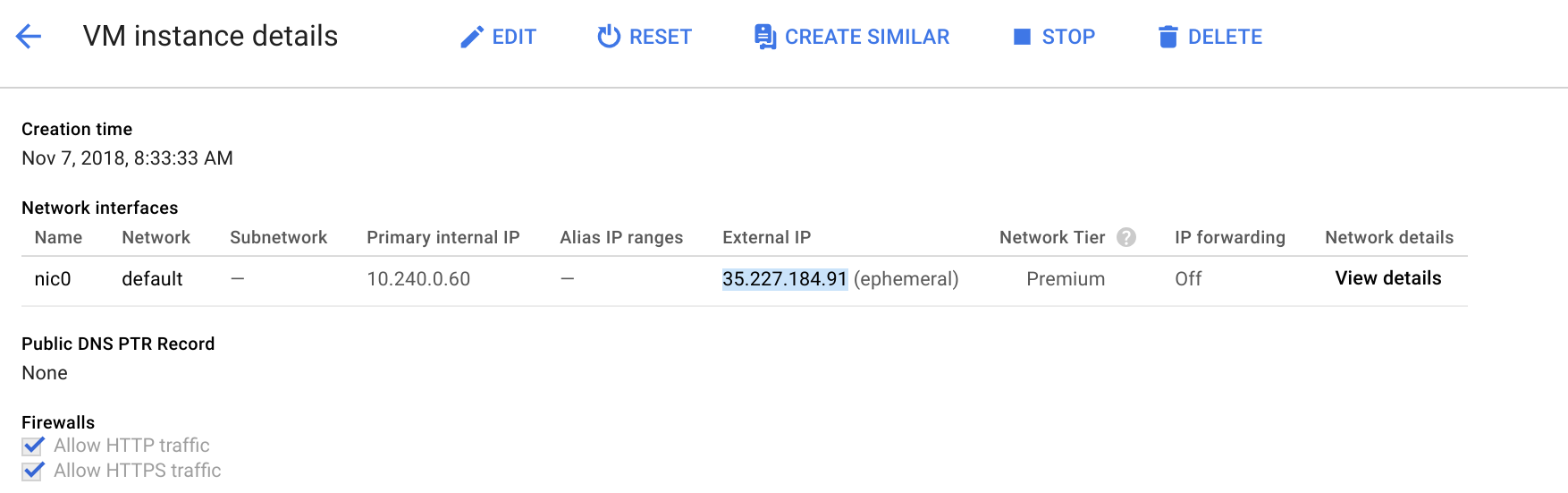The height and width of the screenshot is (493, 1568).
Task: Click the Premium network tier value
Action: pos(1066,279)
